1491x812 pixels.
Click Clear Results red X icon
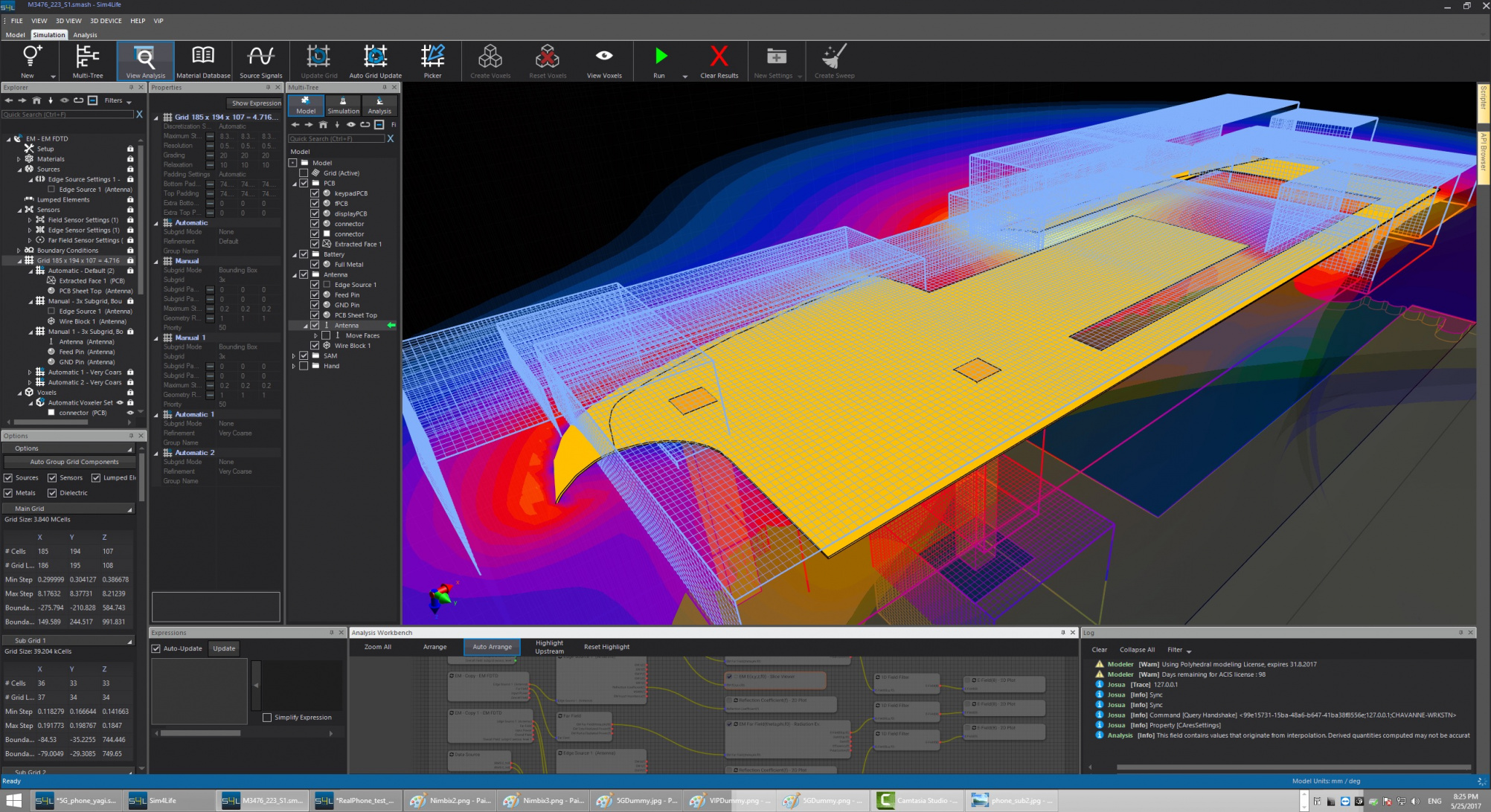tap(719, 57)
